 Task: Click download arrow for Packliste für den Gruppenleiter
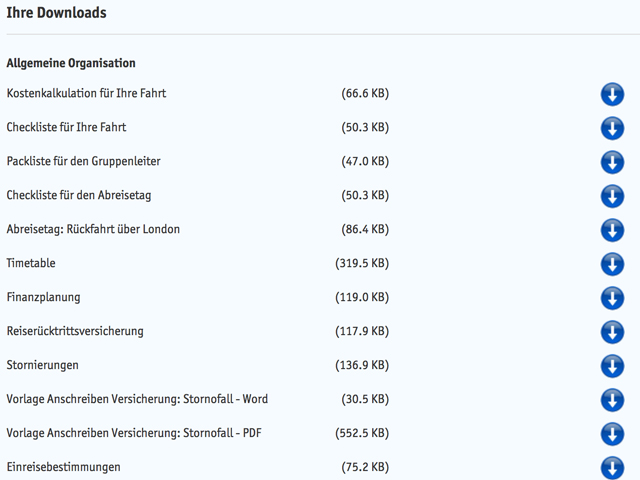(x=612, y=162)
